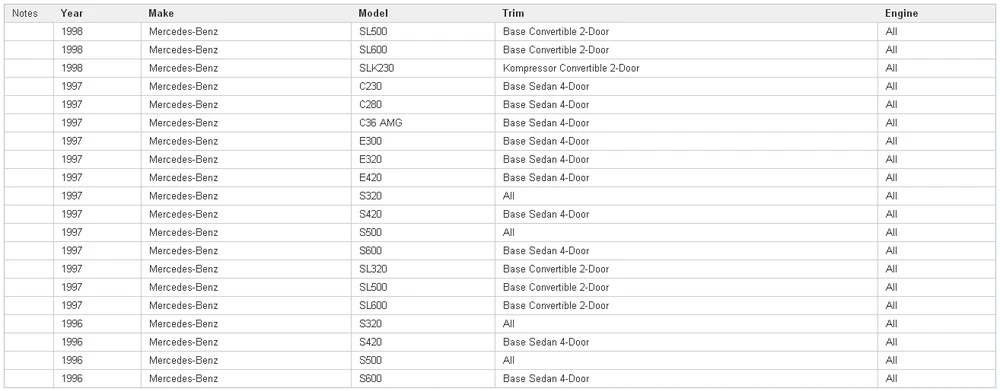
Task: Click the Model column header
Action: pyautogui.click(x=423, y=13)
